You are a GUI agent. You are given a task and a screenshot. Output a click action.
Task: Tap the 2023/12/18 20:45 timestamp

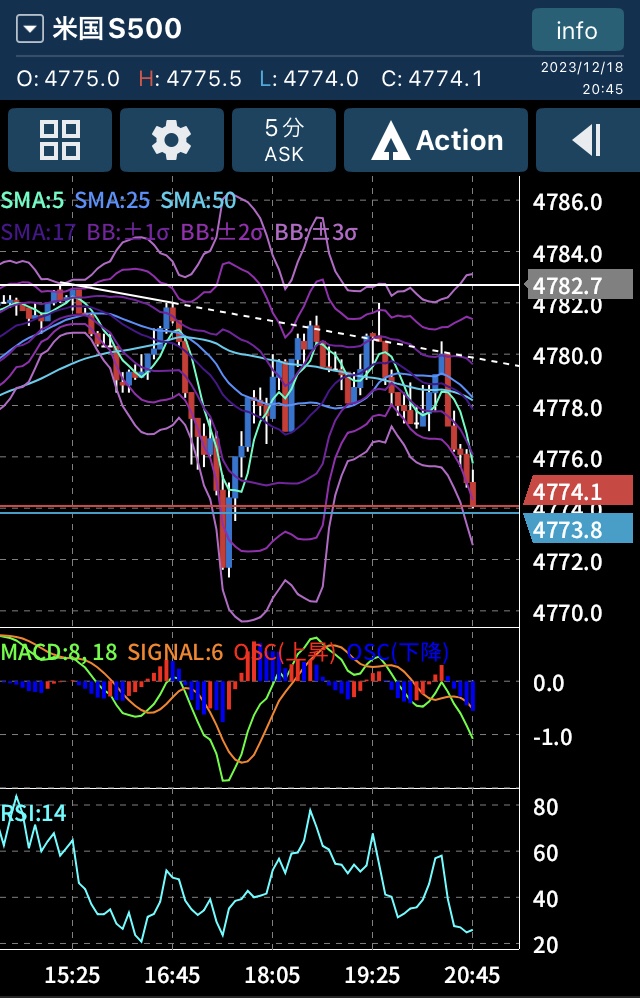tap(582, 78)
